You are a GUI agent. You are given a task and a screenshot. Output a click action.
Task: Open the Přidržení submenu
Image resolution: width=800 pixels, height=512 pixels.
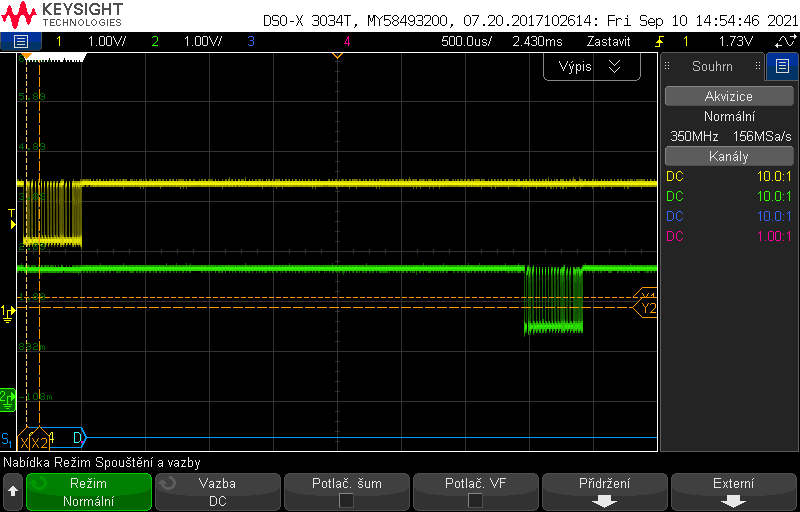[604, 492]
